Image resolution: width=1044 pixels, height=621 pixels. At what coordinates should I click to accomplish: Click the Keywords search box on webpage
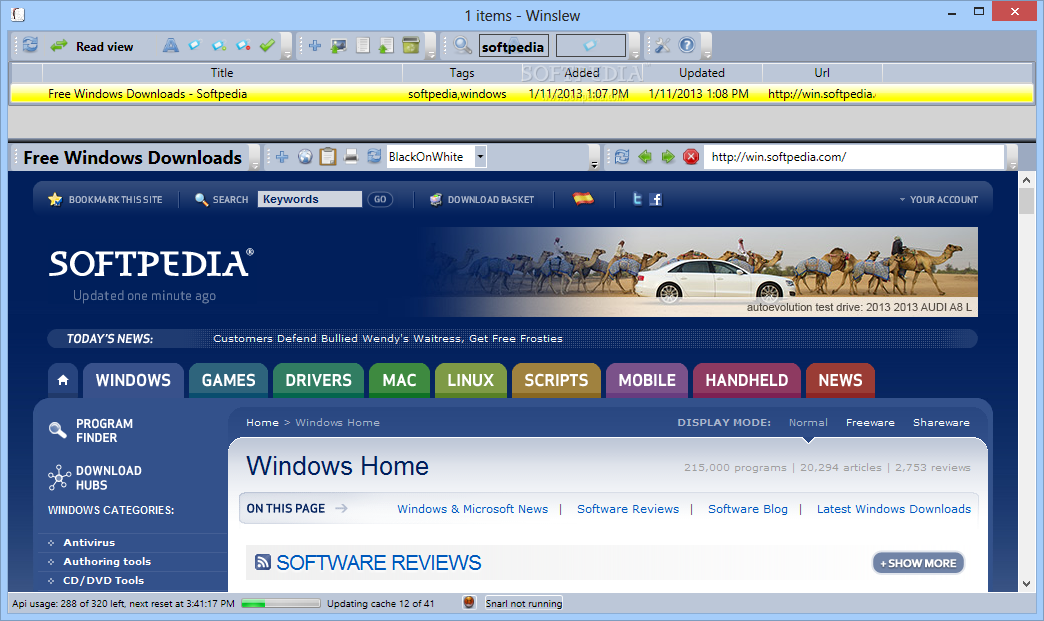310,199
